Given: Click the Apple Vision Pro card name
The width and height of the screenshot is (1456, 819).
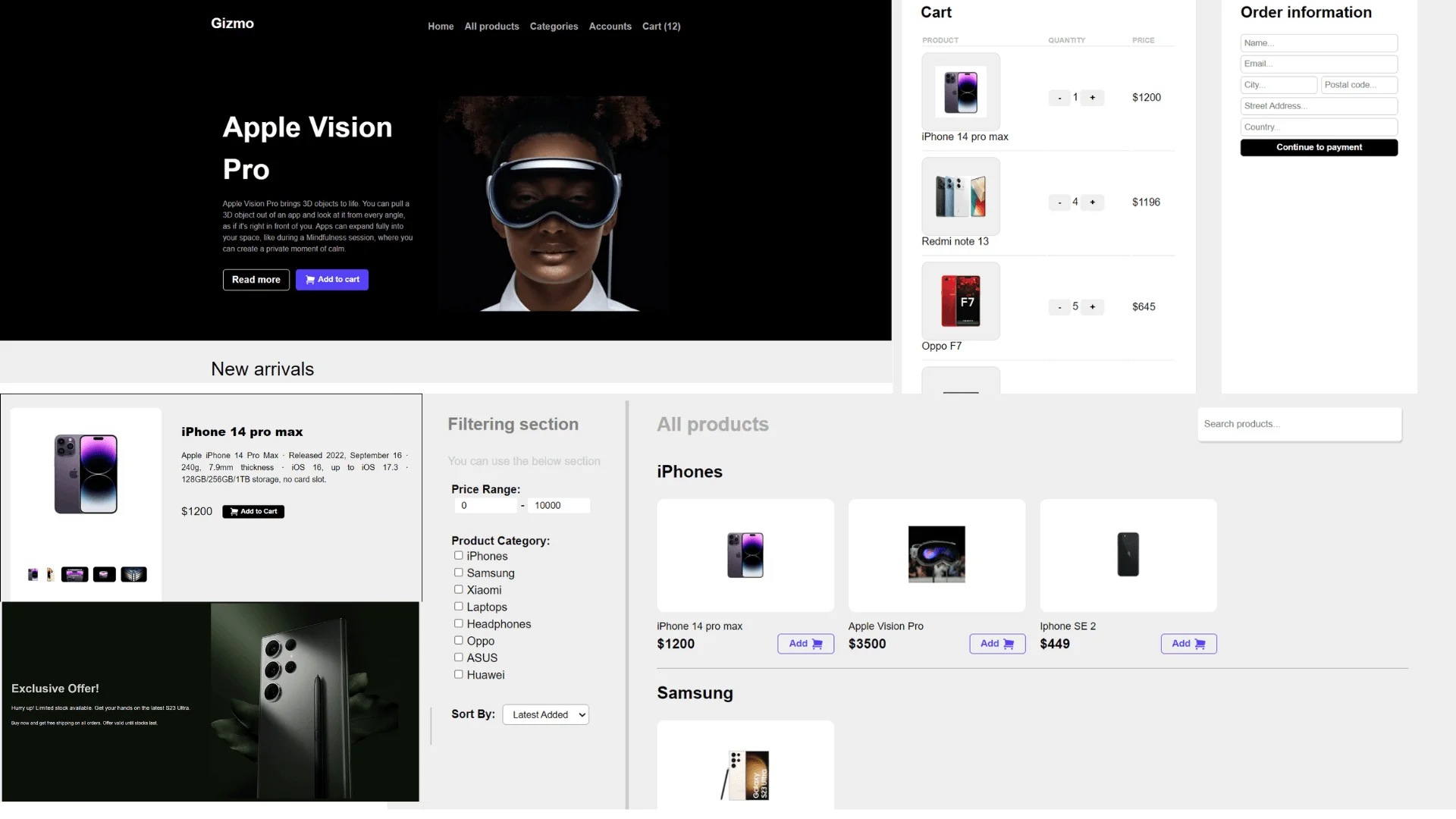Looking at the screenshot, I should pos(886,626).
